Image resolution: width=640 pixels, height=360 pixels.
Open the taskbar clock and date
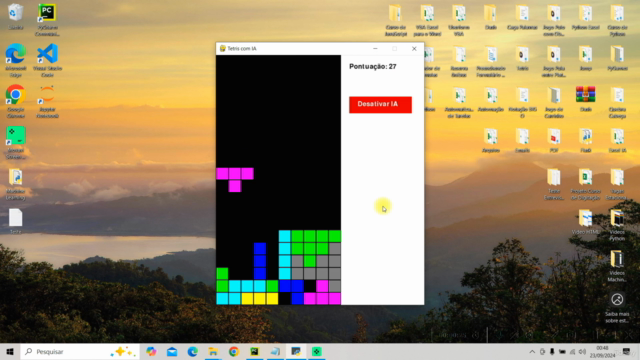[x=602, y=351]
